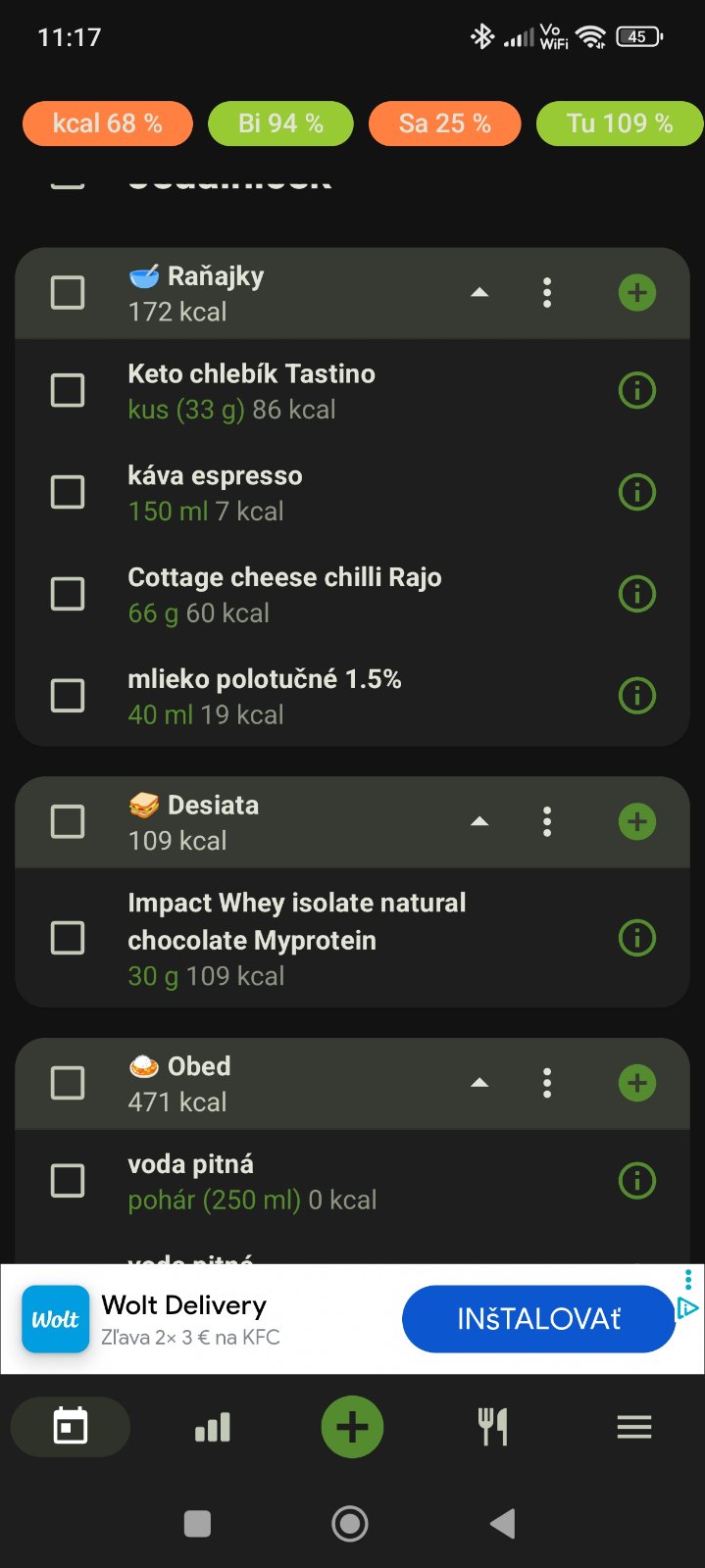Collapse the Raňajky meal section

(x=479, y=292)
